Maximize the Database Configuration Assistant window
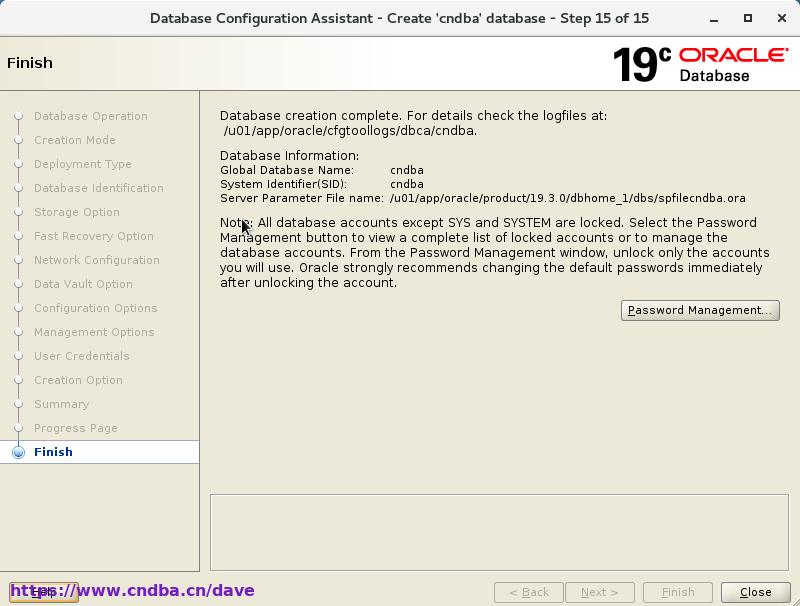The image size is (800, 606). coord(747,18)
